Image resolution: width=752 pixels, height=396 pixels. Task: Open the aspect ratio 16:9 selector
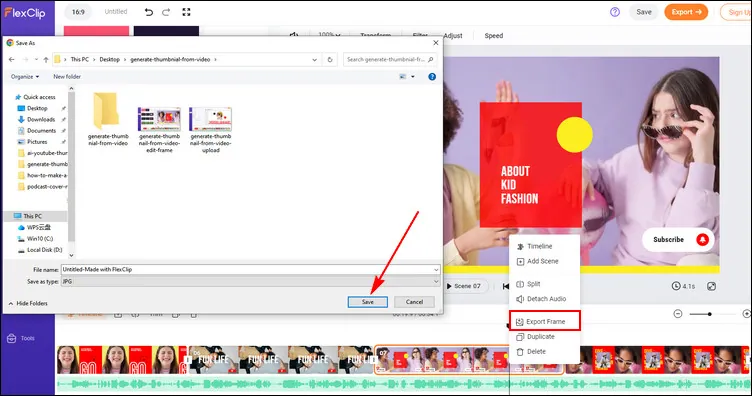point(78,12)
